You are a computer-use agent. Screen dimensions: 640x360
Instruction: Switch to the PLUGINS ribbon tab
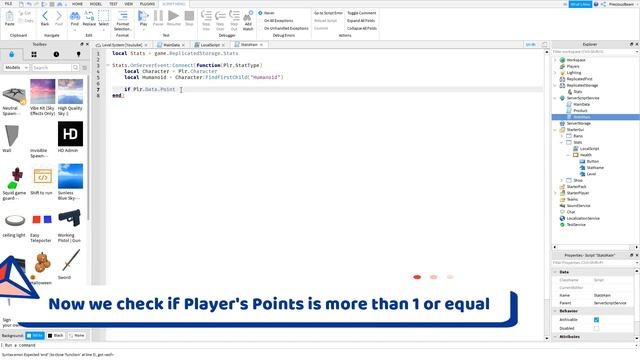tap(147, 4)
